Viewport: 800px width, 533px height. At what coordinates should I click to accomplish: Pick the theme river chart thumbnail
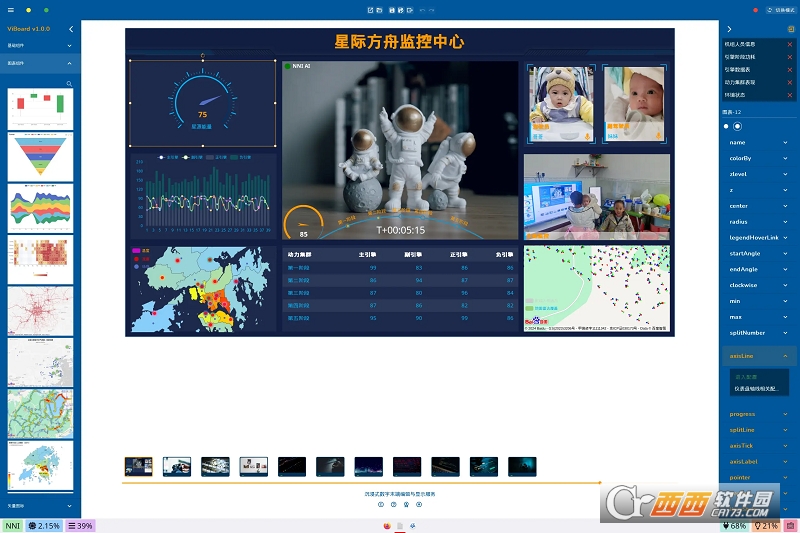tap(40, 208)
